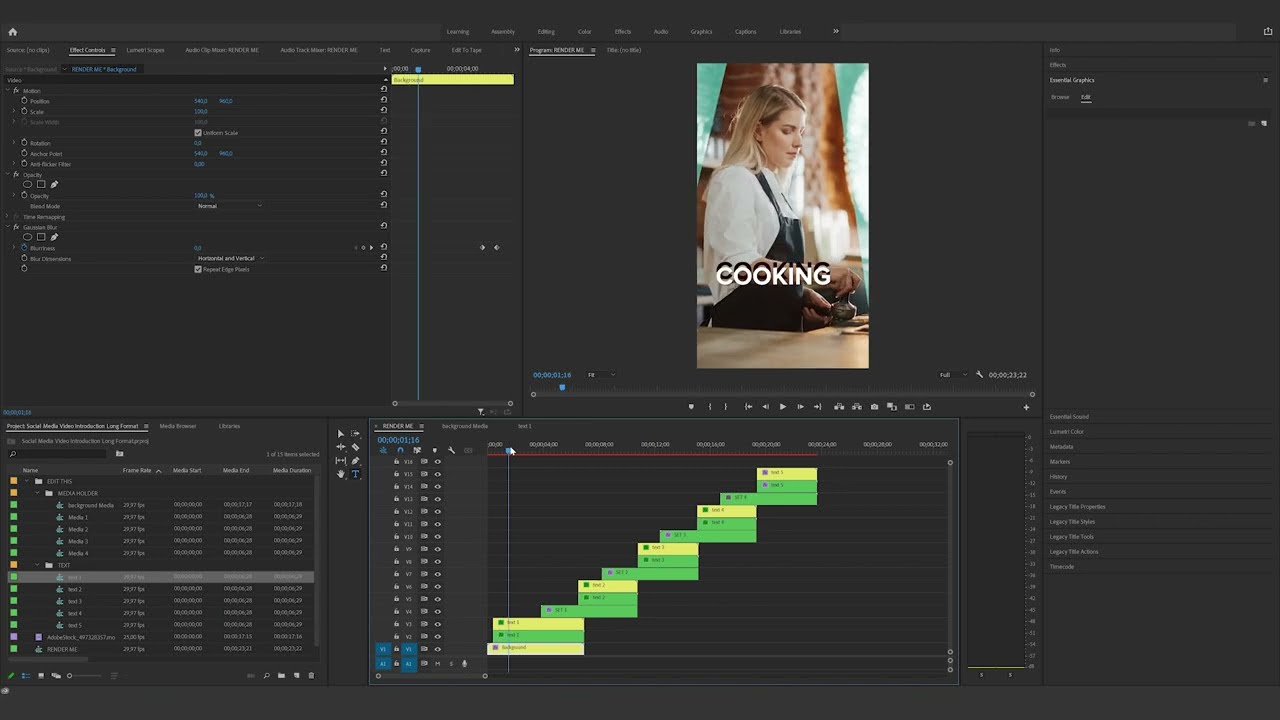Solo audio track A1
1280x720 pixels.
point(450,663)
